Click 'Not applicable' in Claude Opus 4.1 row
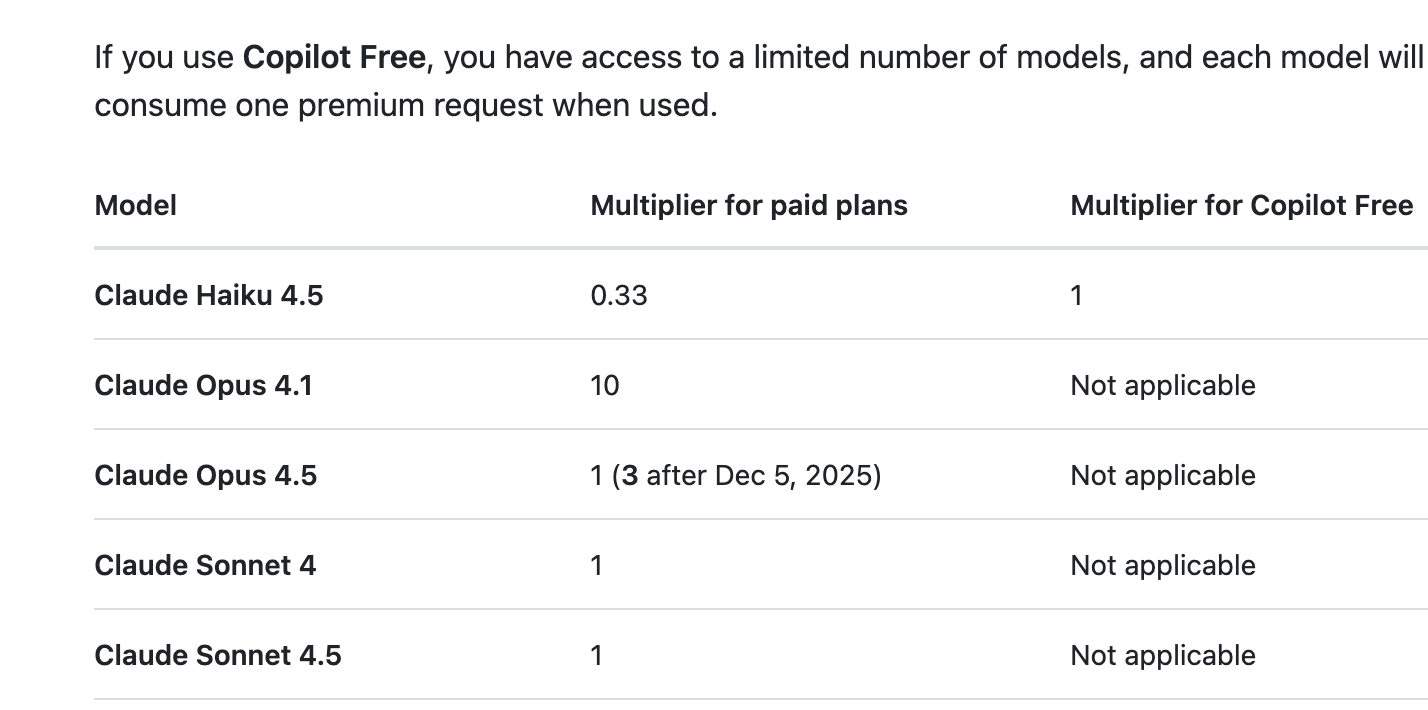The height and width of the screenshot is (710, 1428). [x=1163, y=386]
